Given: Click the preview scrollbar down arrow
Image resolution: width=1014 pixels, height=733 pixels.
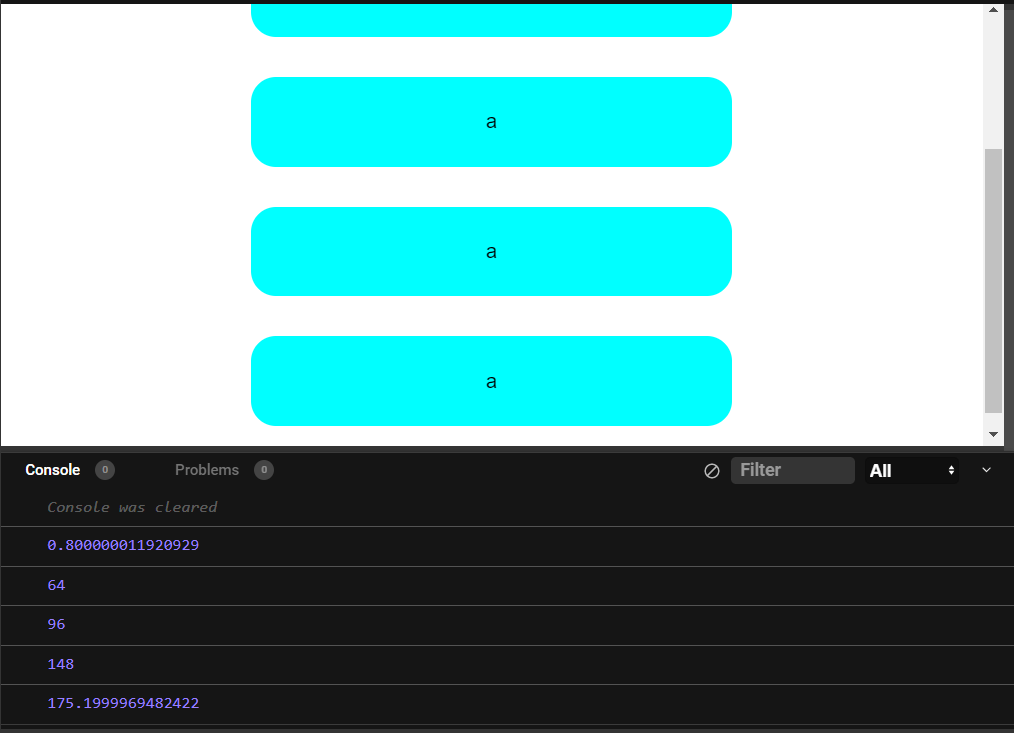Looking at the screenshot, I should (x=993, y=434).
